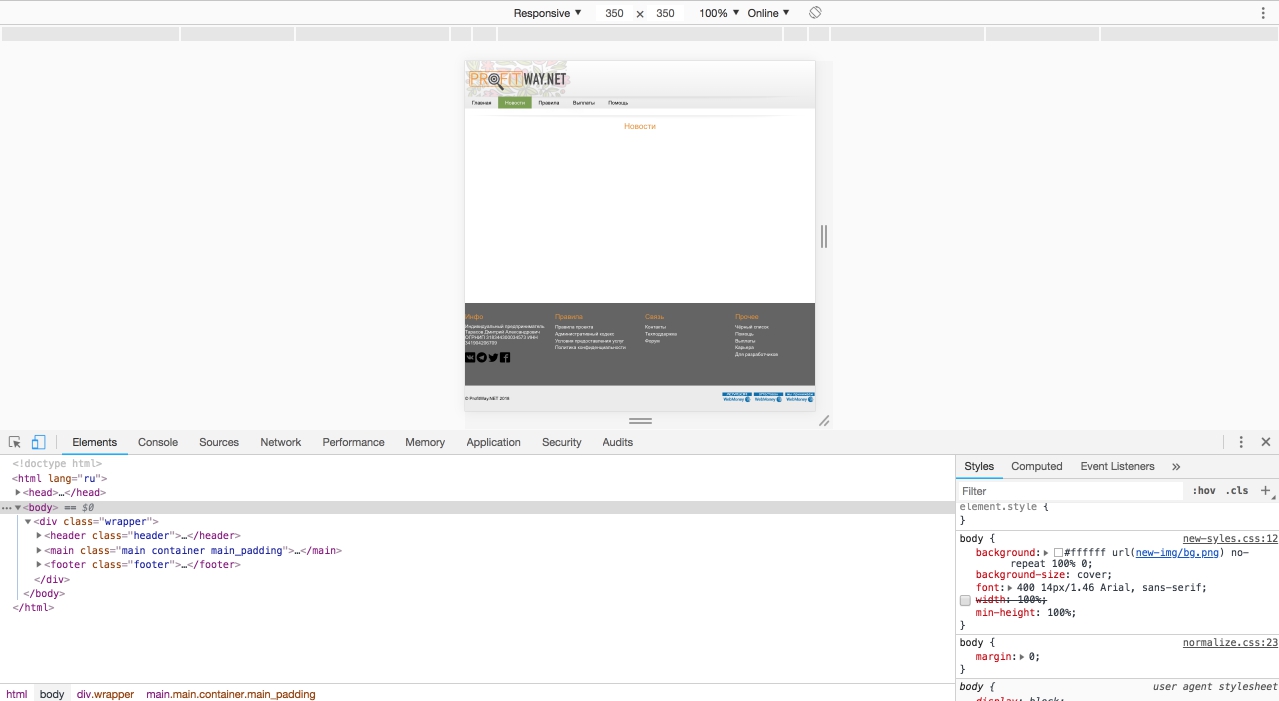The height and width of the screenshot is (701, 1279).
Task: Click the viewport height input field
Action: (x=665, y=14)
